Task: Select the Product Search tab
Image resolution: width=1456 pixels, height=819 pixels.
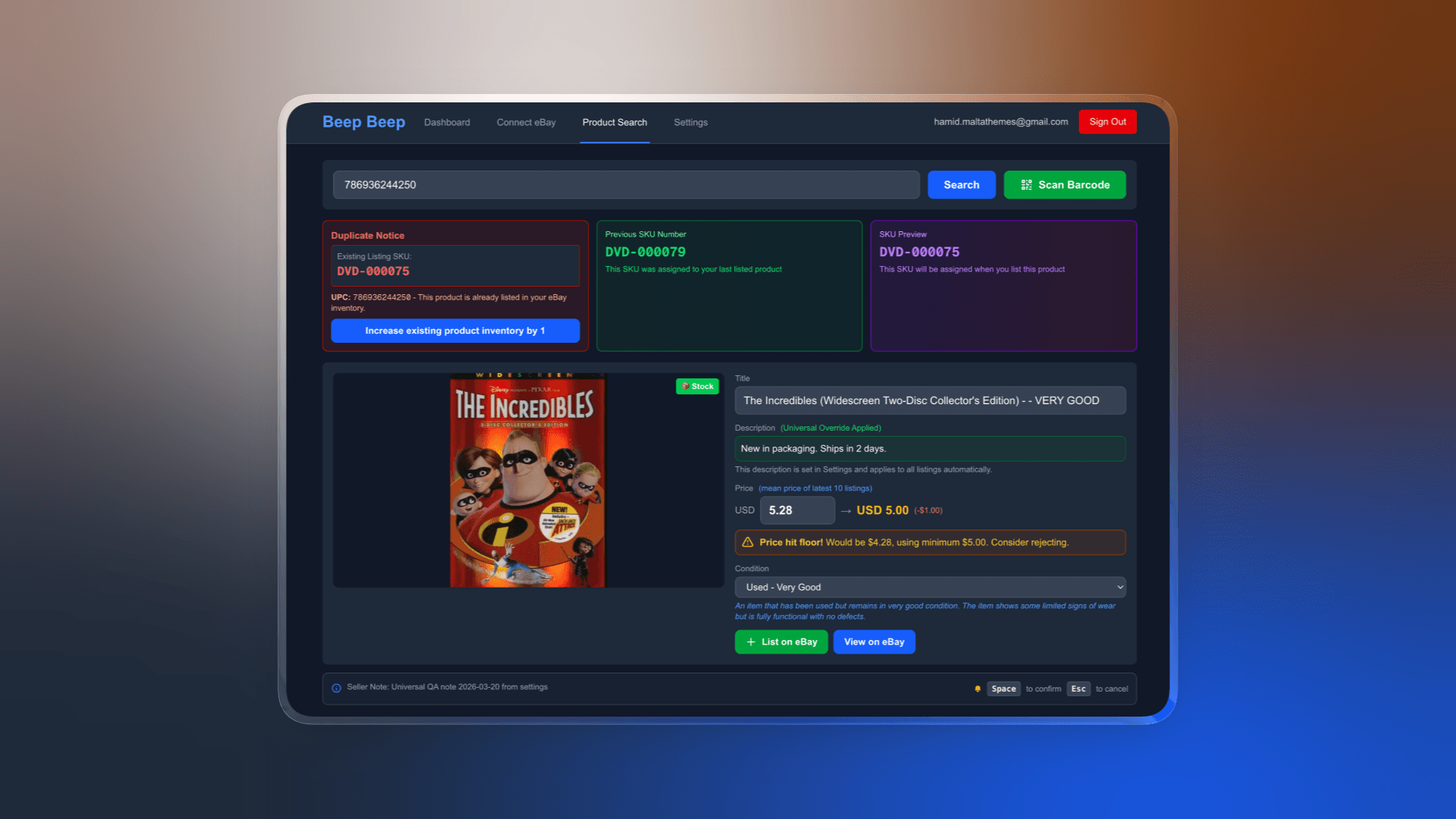Action: [x=614, y=122]
